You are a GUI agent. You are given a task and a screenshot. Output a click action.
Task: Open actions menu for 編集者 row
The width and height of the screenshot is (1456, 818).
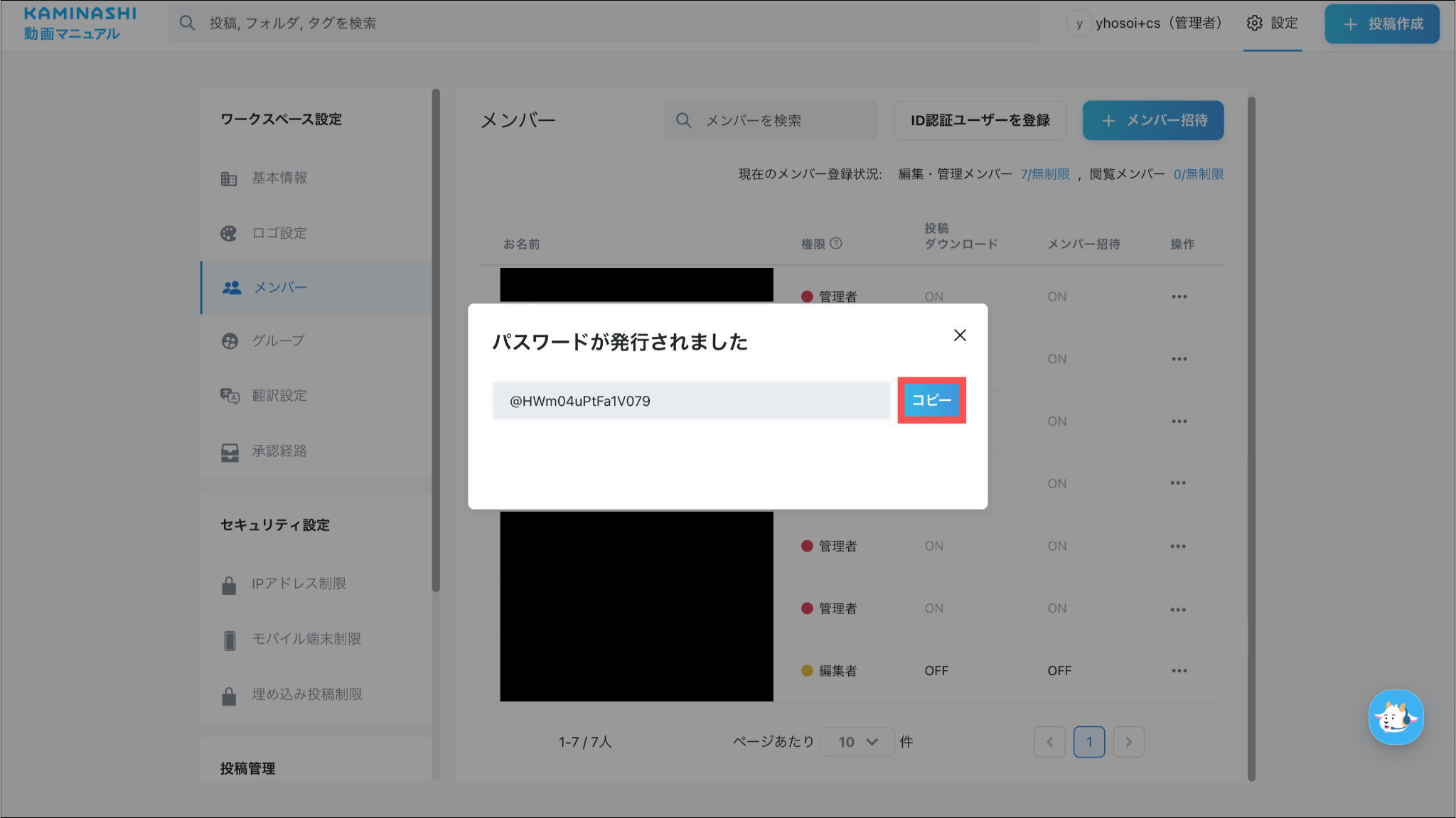click(1179, 671)
